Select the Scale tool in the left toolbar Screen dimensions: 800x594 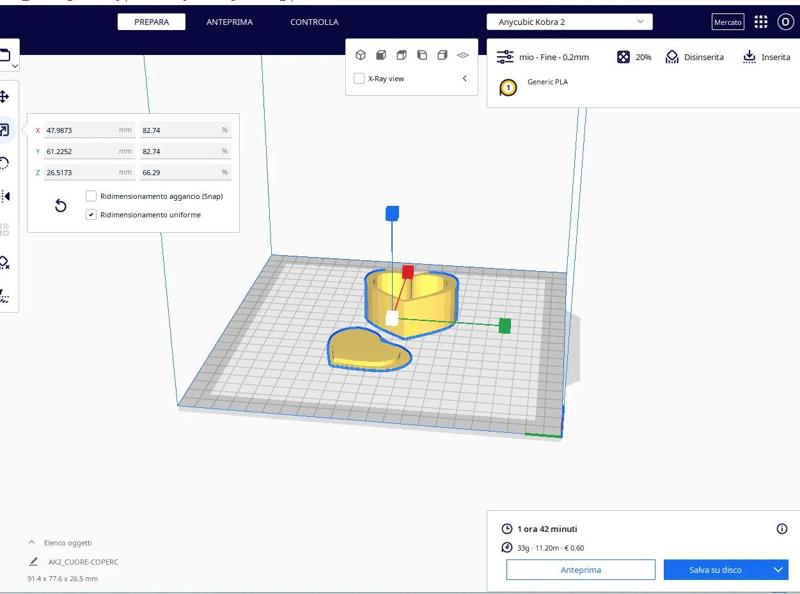(x=4, y=130)
